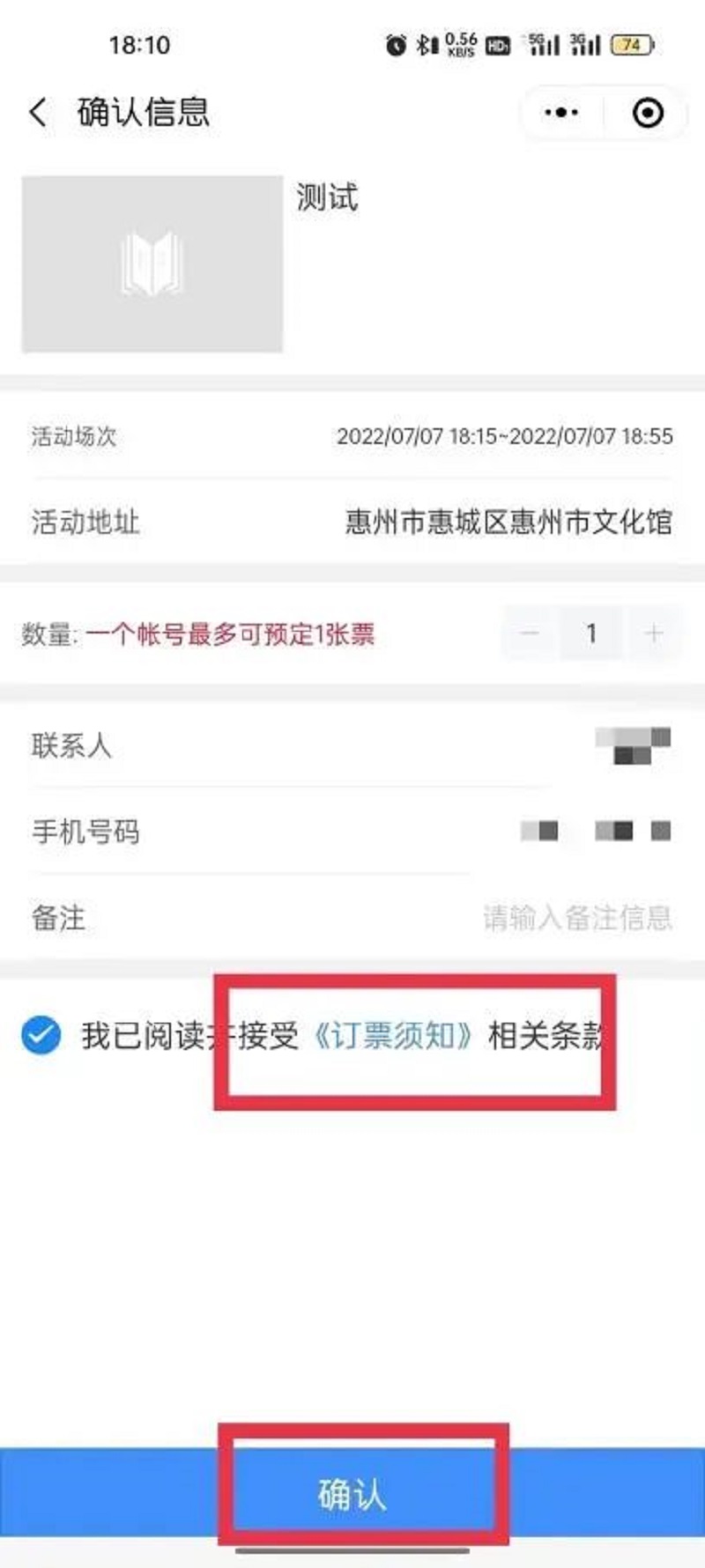Increase ticket quantity with plus button
Viewport: 705px width, 1568px height.
point(654,633)
